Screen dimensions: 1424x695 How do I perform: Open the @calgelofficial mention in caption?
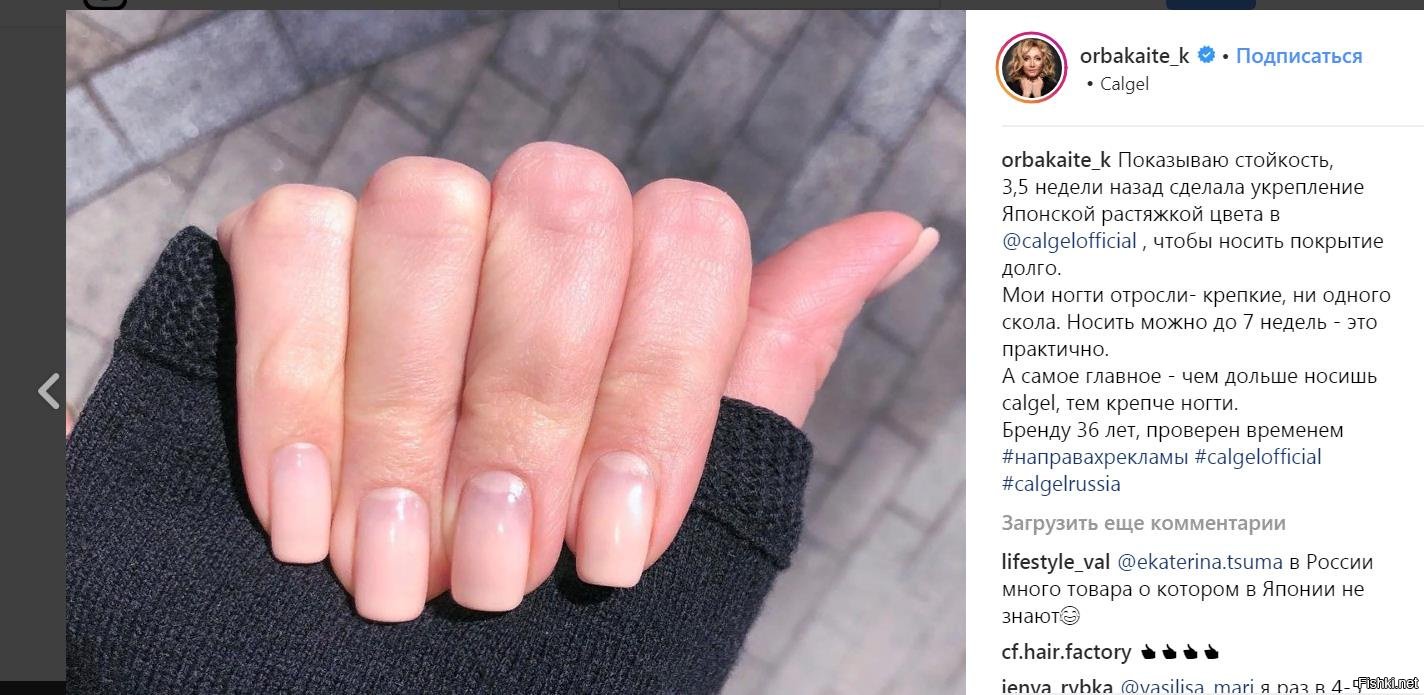click(x=1069, y=241)
